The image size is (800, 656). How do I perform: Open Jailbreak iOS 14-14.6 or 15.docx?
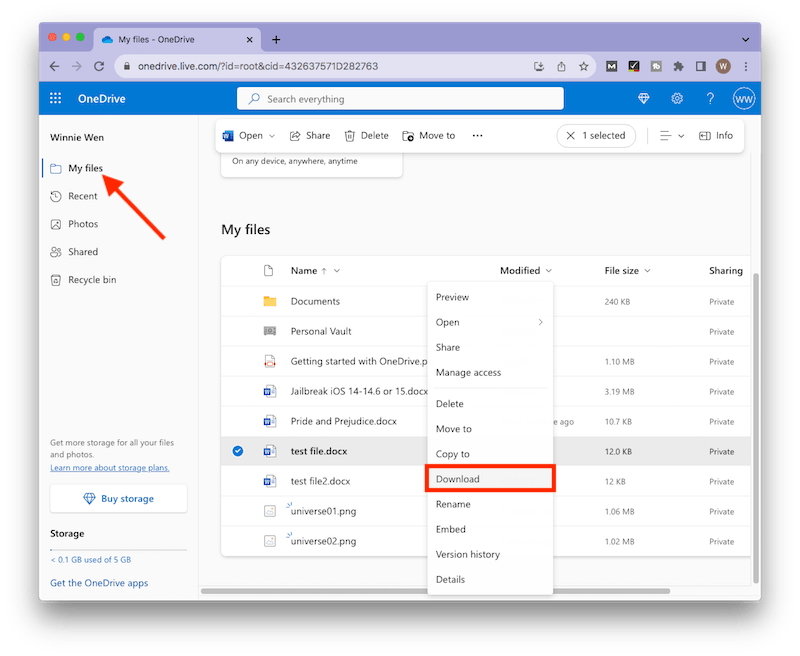tap(359, 391)
